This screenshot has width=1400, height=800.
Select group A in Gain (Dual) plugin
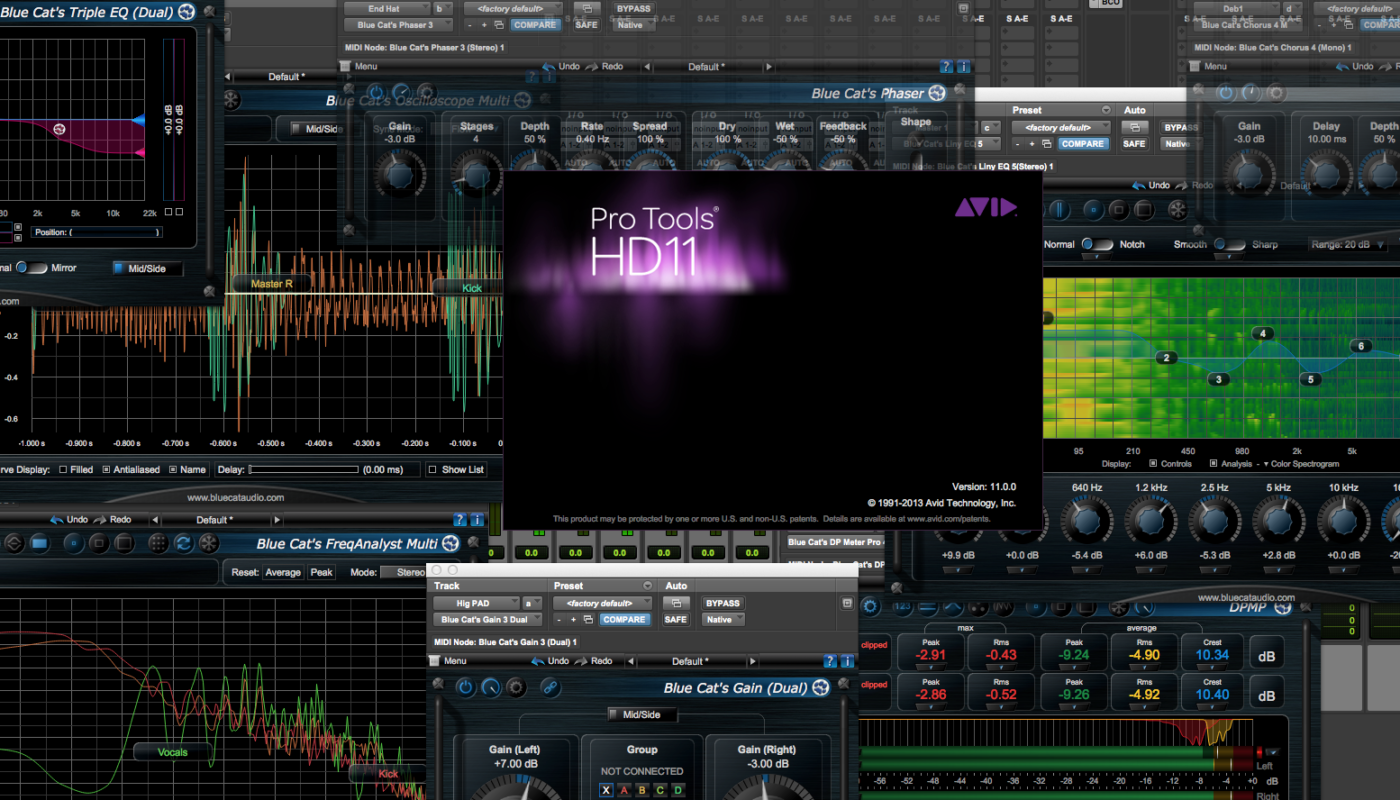(x=626, y=791)
